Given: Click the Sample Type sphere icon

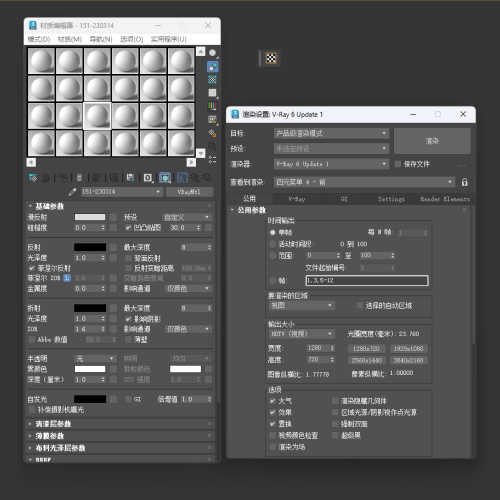Looking at the screenshot, I should click(x=212, y=53).
